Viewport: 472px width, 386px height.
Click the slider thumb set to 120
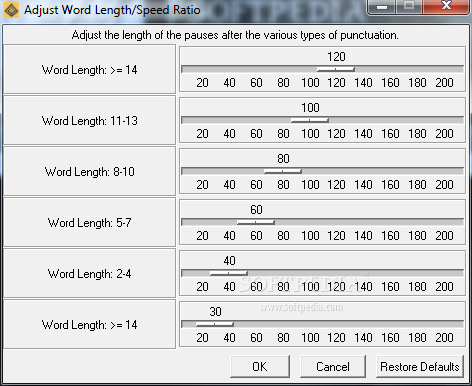coord(336,69)
